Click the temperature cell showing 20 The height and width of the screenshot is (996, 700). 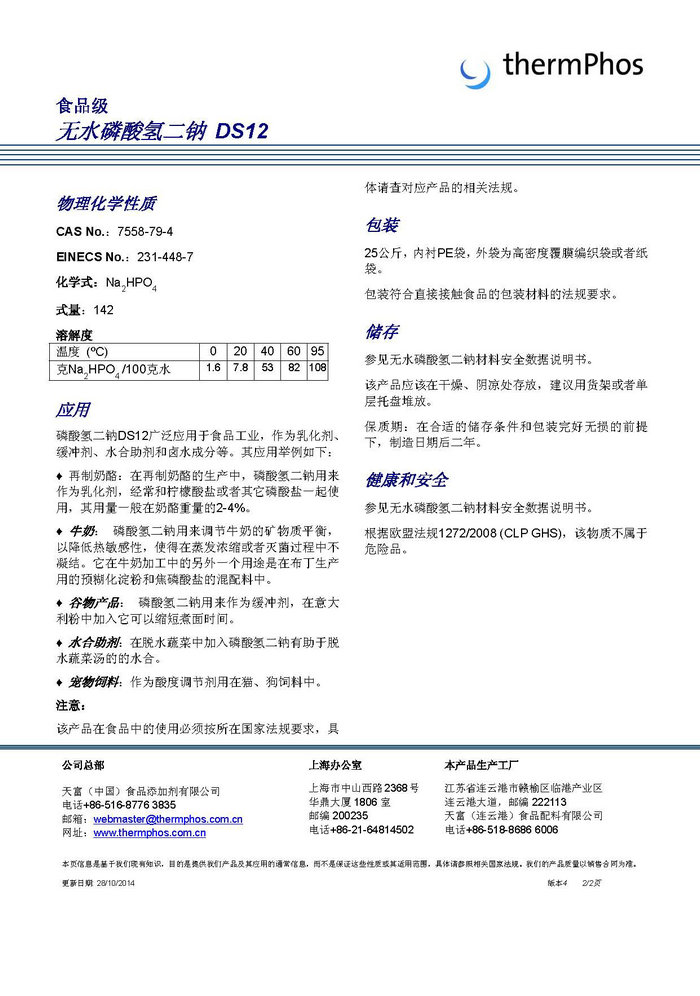[240, 351]
